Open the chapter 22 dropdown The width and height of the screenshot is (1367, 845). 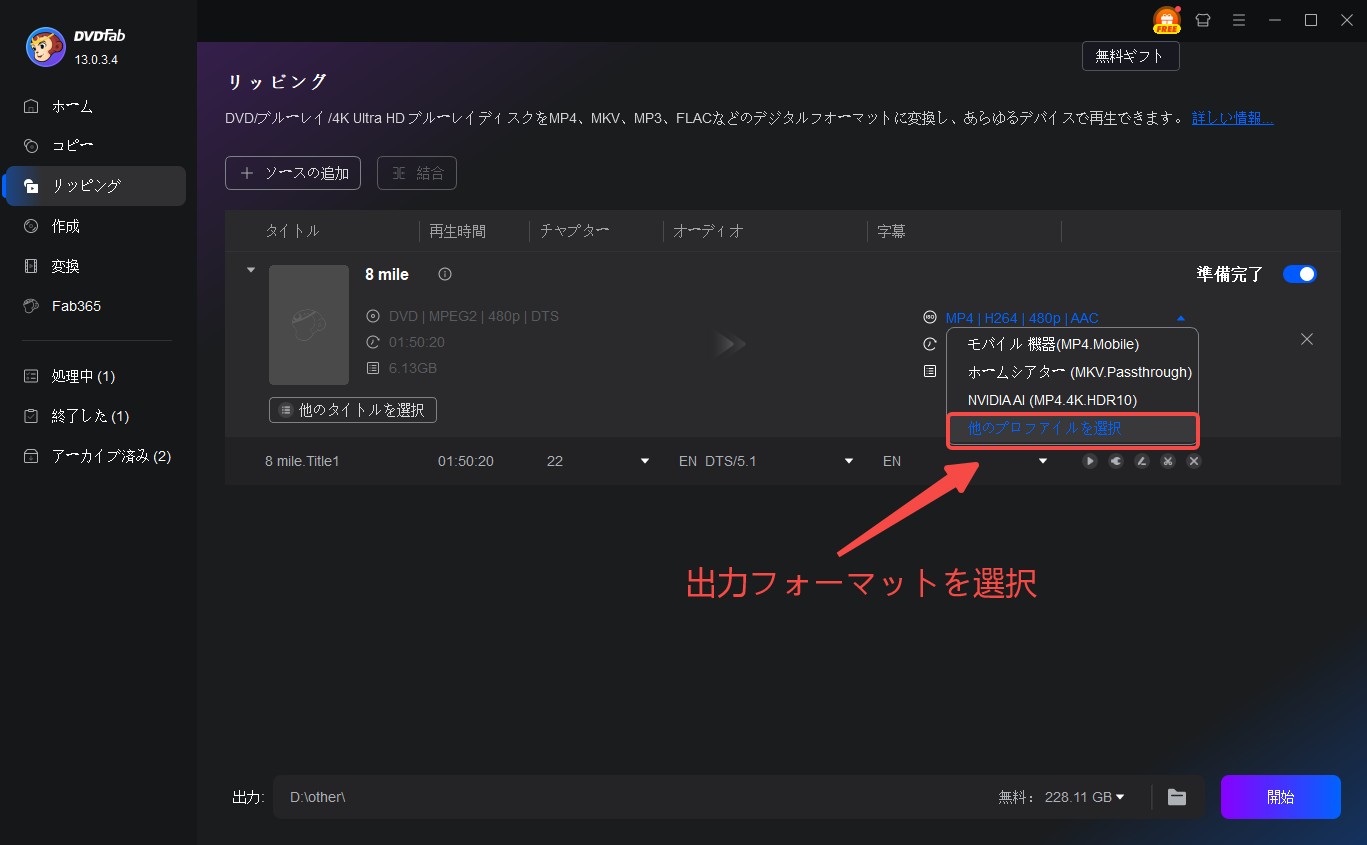[645, 461]
